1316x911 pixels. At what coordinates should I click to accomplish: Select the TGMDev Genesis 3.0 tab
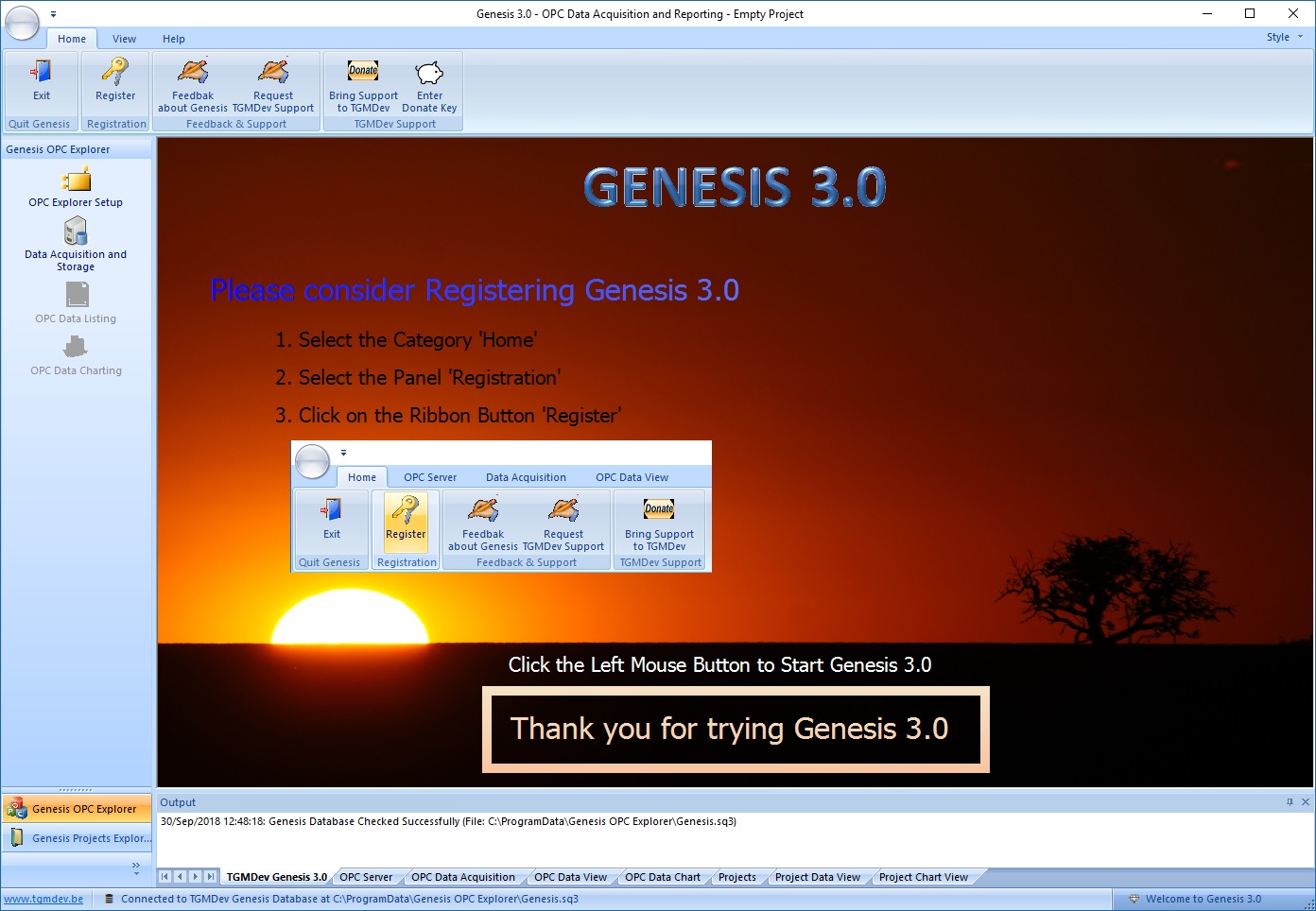[276, 877]
